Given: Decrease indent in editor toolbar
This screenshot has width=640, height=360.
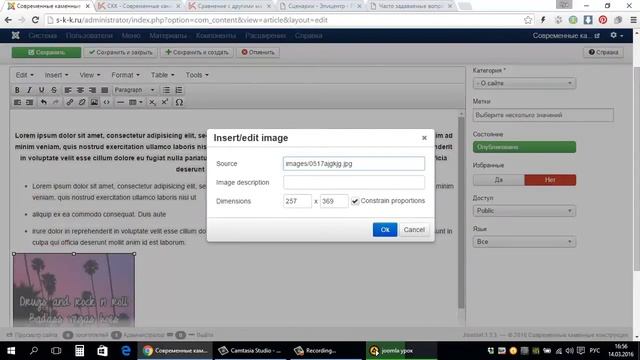Looking at the screenshot, I should click(17, 102).
